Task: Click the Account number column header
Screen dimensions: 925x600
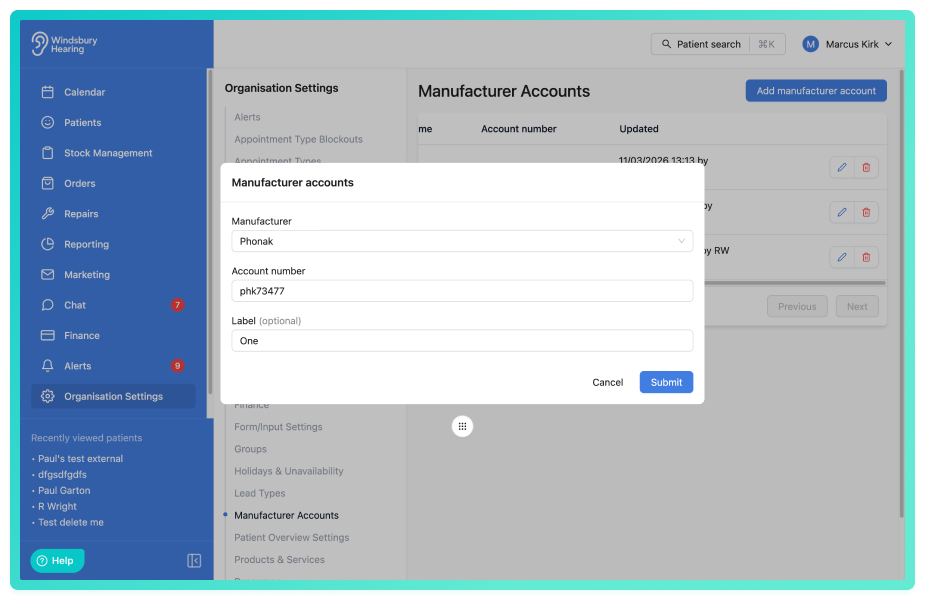Action: point(519,129)
